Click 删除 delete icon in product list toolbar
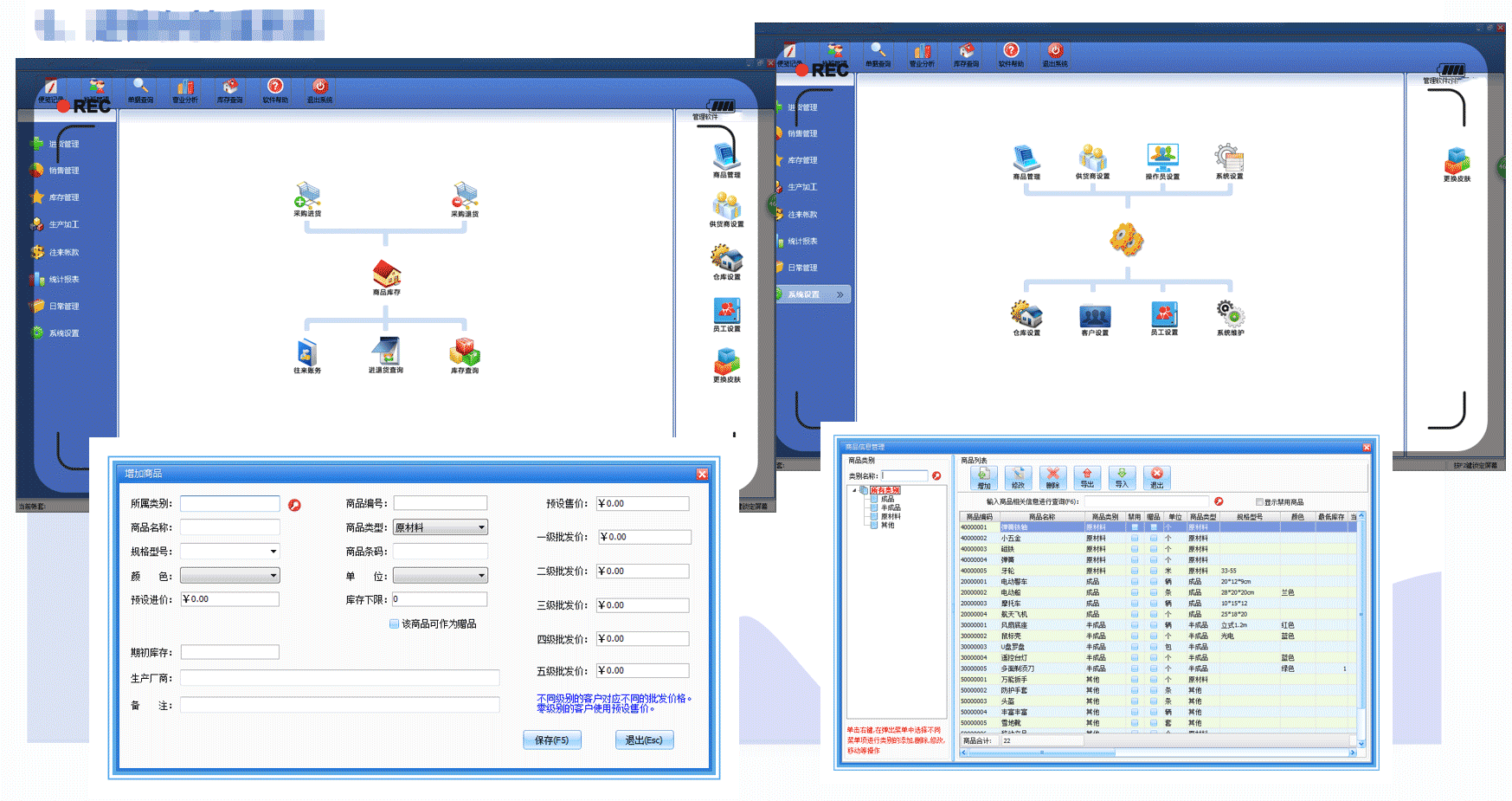 coord(1052,476)
